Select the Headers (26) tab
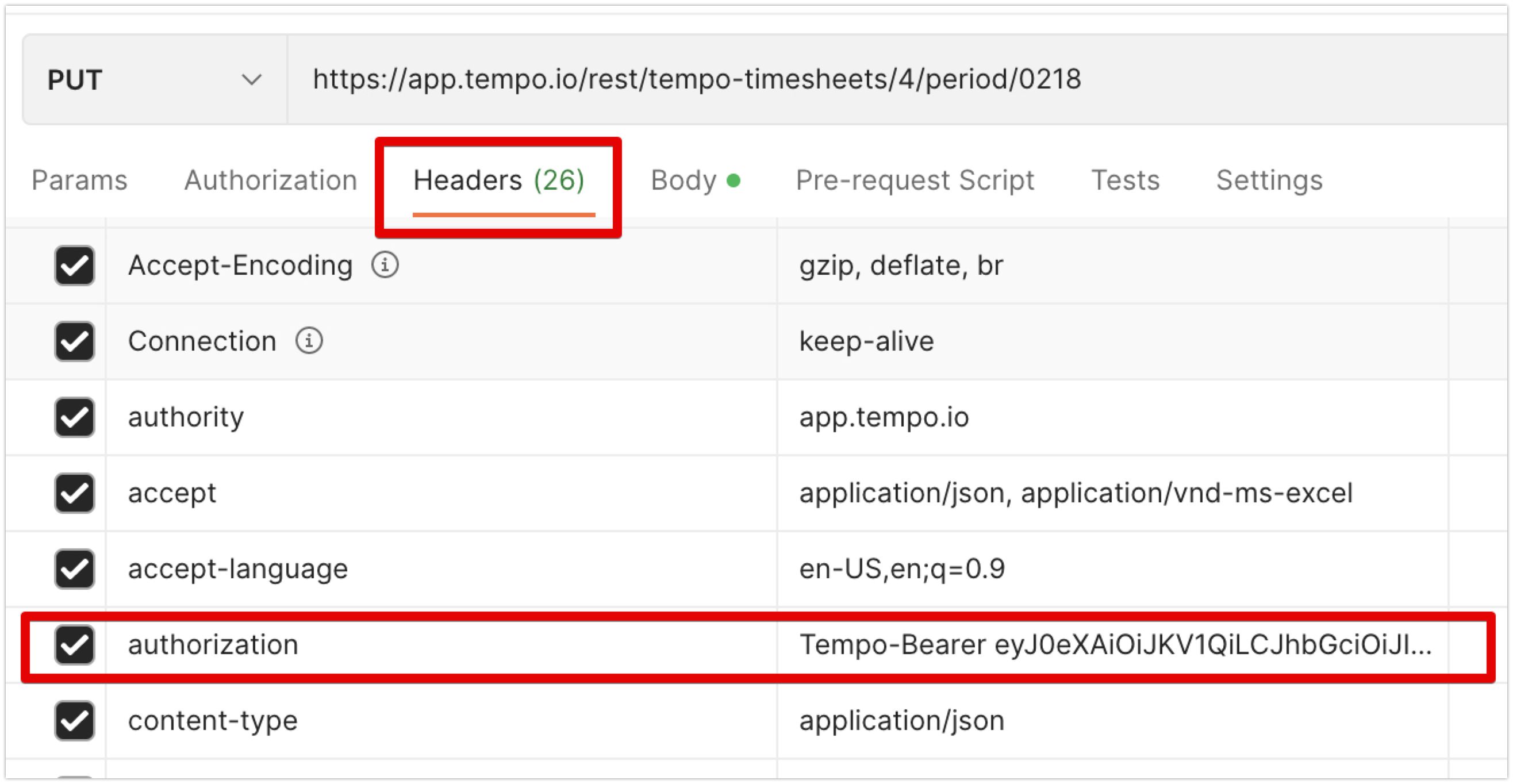The height and width of the screenshot is (784, 1513). click(x=498, y=180)
